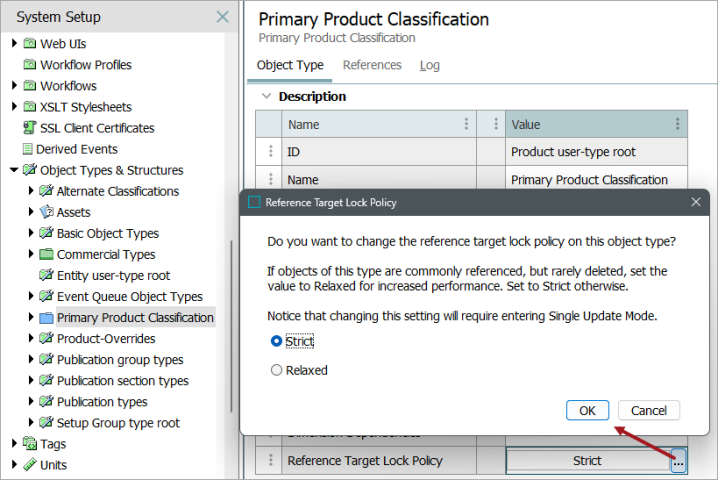
Task: Click the Web UIs folder icon
Action: coord(30,44)
